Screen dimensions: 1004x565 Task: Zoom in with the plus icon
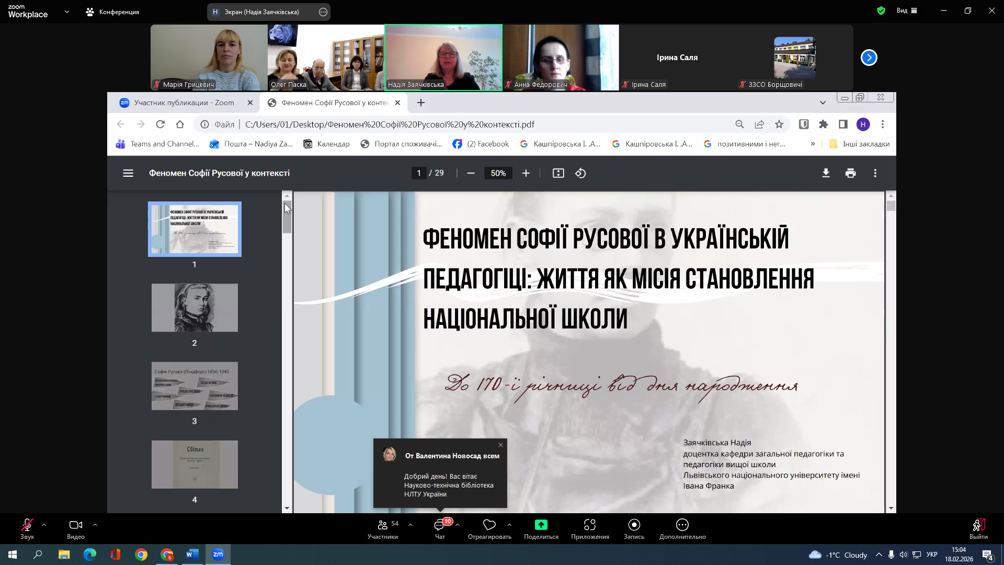[x=526, y=173]
